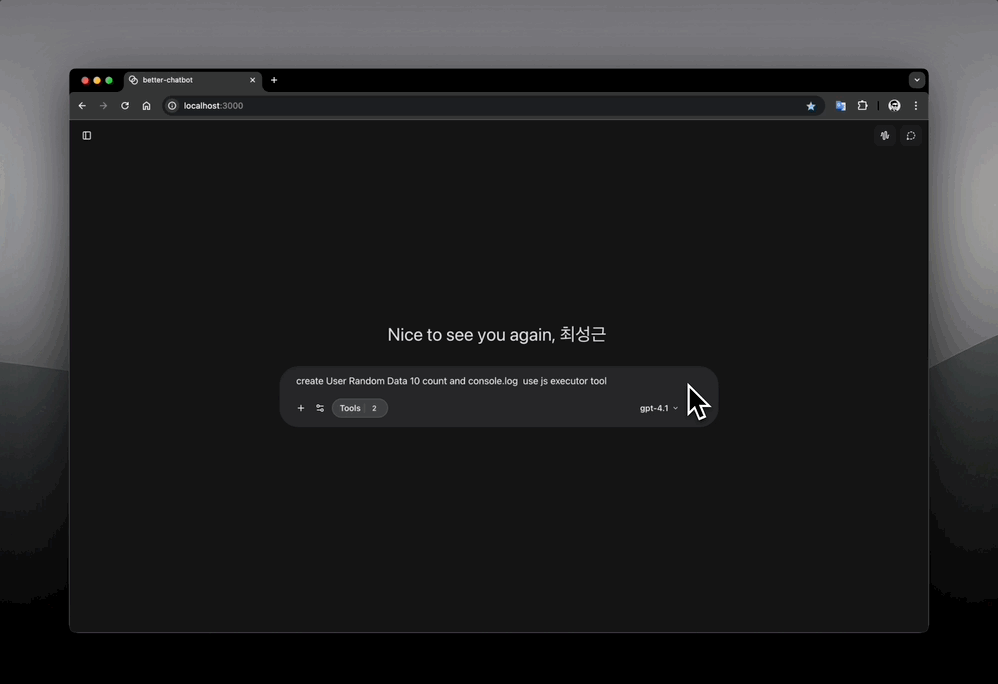
Task: Open Chrome's three-dot menu
Action: (x=916, y=105)
